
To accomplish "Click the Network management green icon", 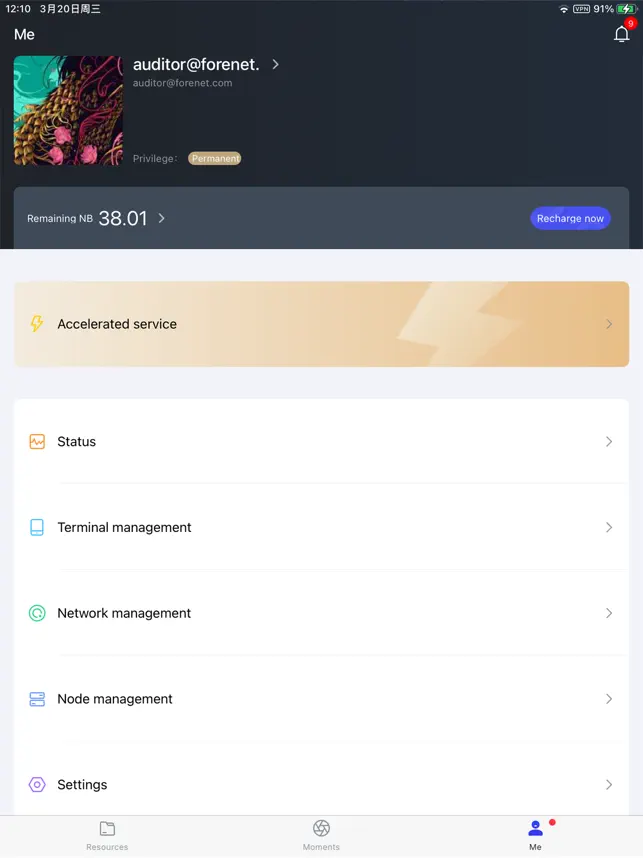I will pos(37,613).
